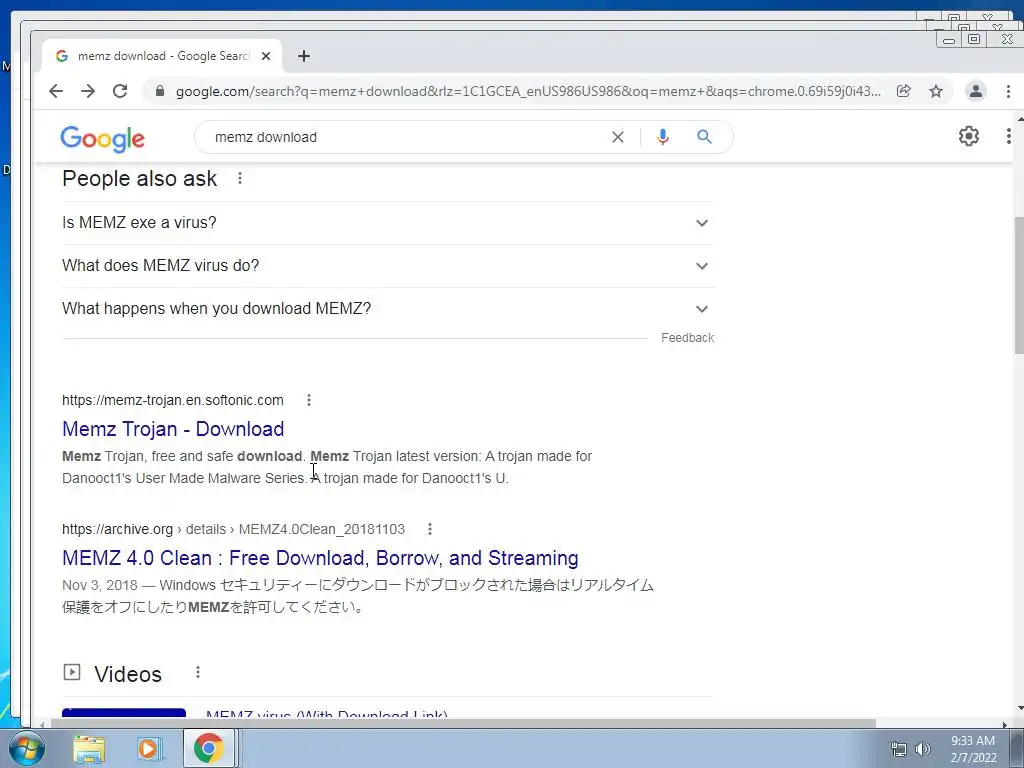Click the Feedback link
Image resolution: width=1024 pixels, height=768 pixels.
pos(687,338)
